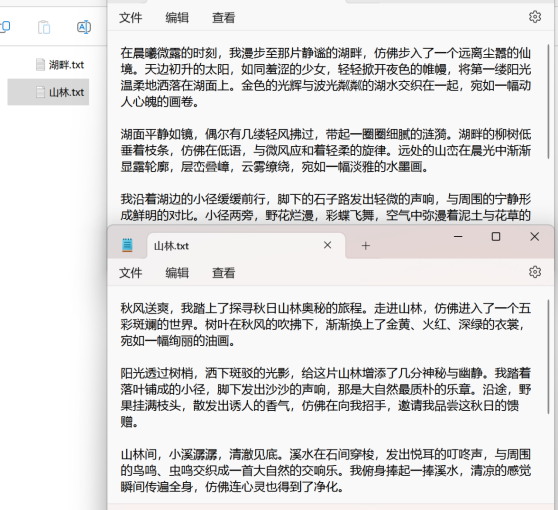Open 文件 menu in upper Notepad window
558x510 pixels.
pyautogui.click(x=130, y=17)
